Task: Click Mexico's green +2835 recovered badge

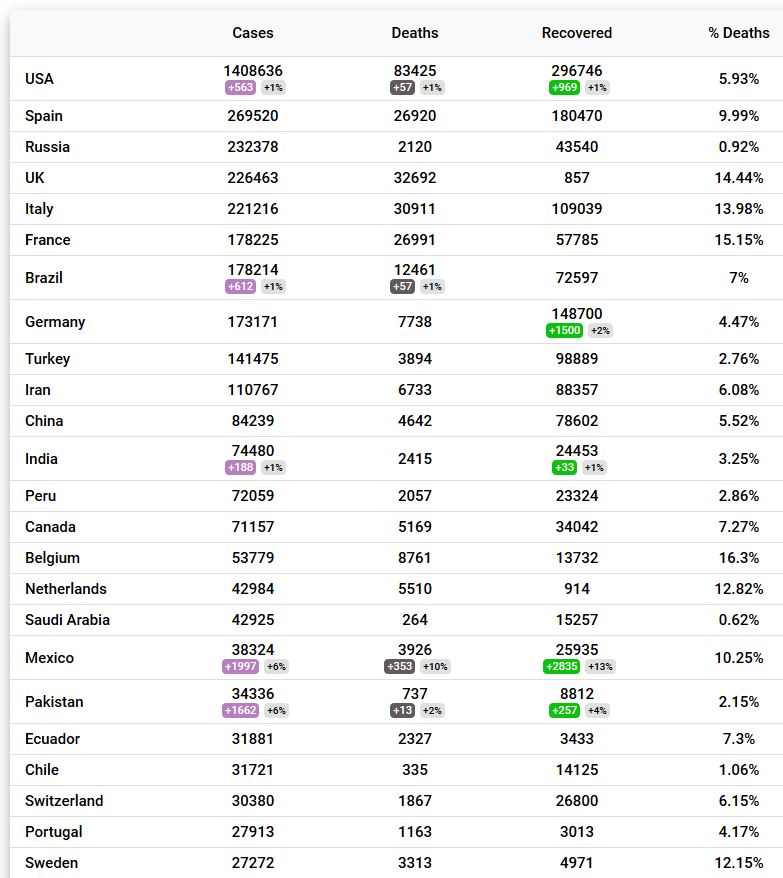Action: click(561, 666)
